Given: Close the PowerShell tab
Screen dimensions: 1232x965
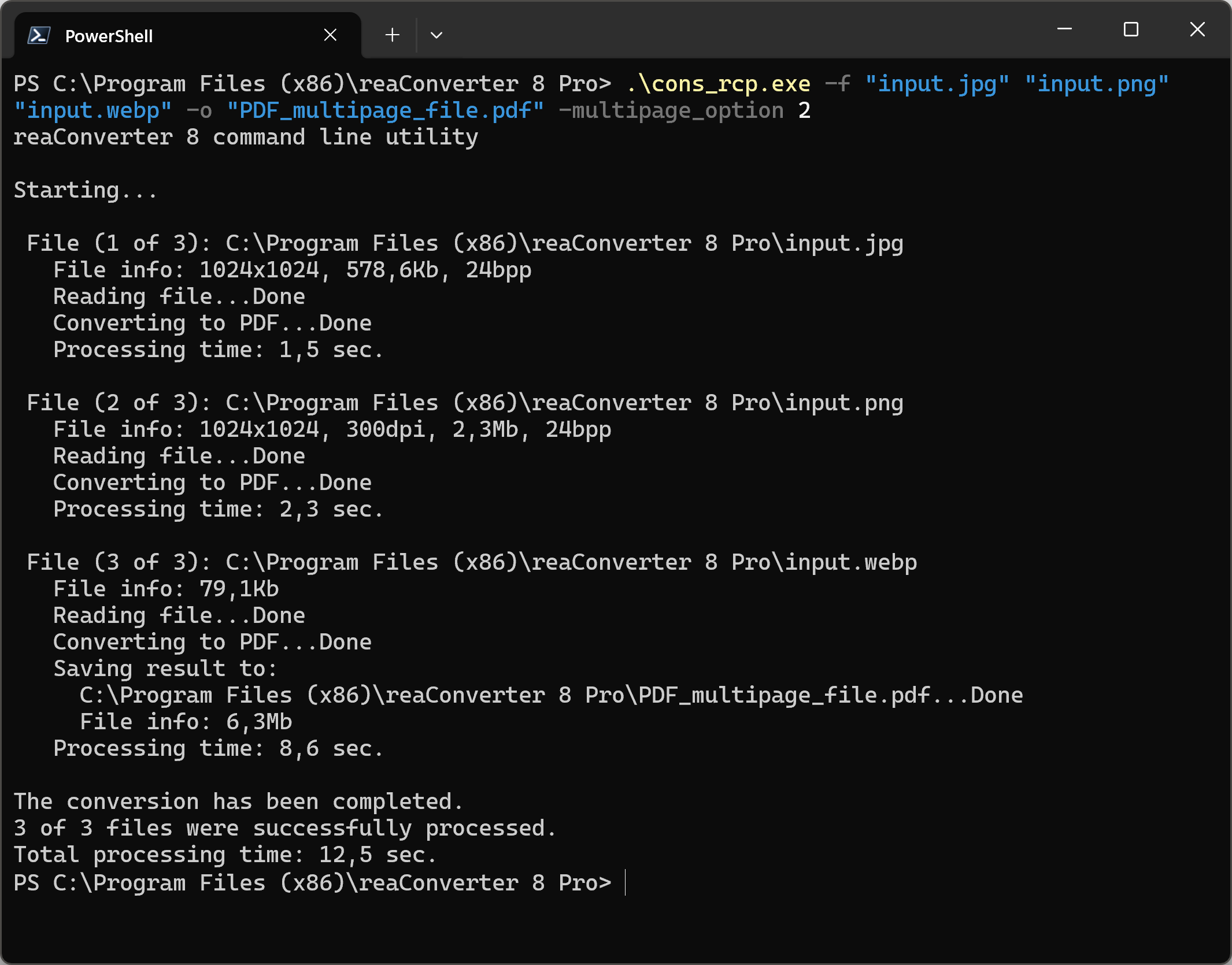Looking at the screenshot, I should [x=330, y=35].
